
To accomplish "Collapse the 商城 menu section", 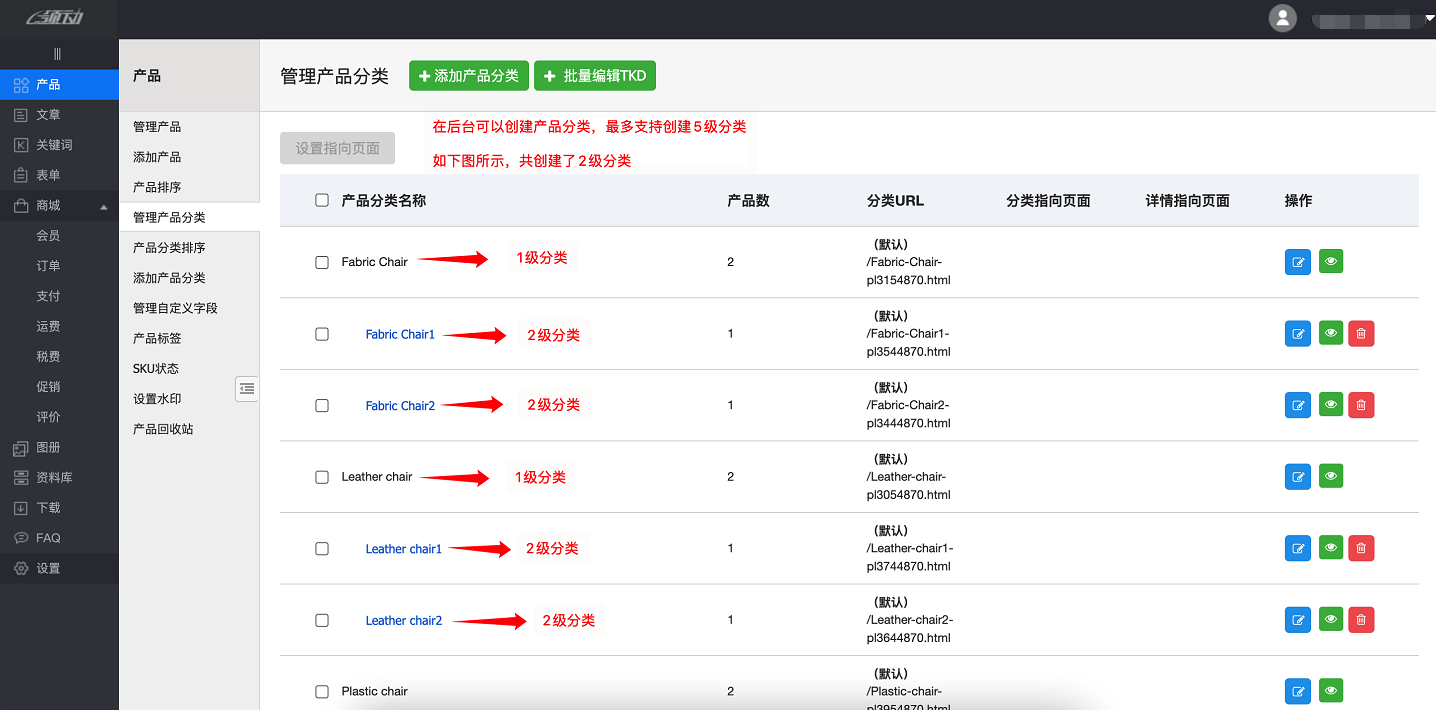I will click(104, 206).
